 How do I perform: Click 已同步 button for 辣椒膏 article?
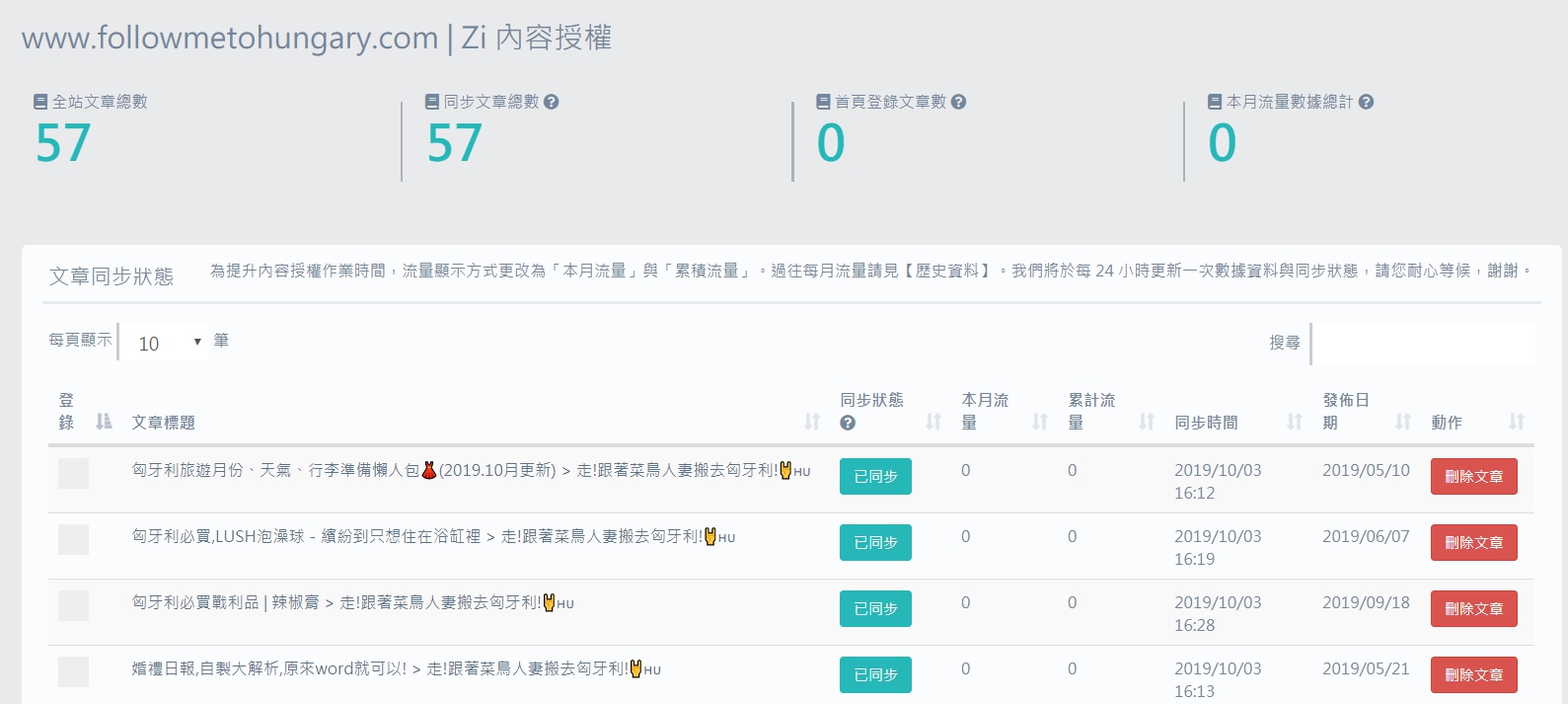[875, 608]
